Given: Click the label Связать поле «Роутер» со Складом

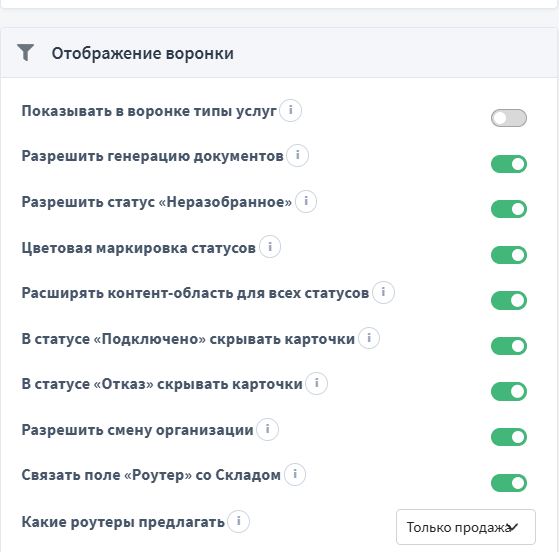Looking at the screenshot, I should 151,475.
